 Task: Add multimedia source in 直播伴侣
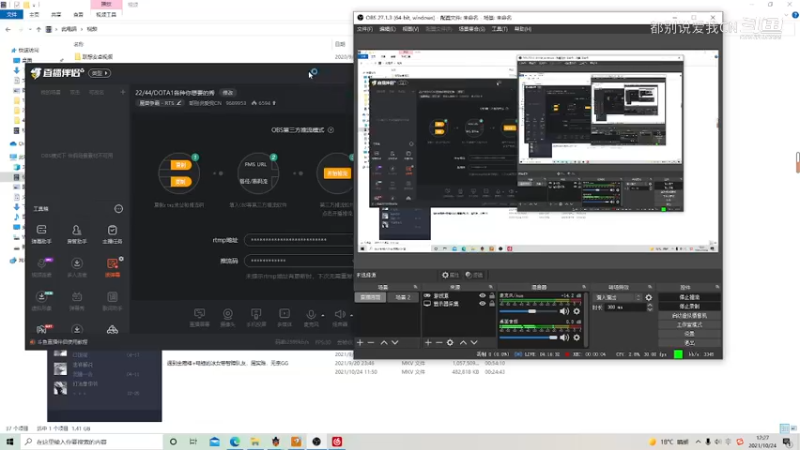click(x=284, y=317)
